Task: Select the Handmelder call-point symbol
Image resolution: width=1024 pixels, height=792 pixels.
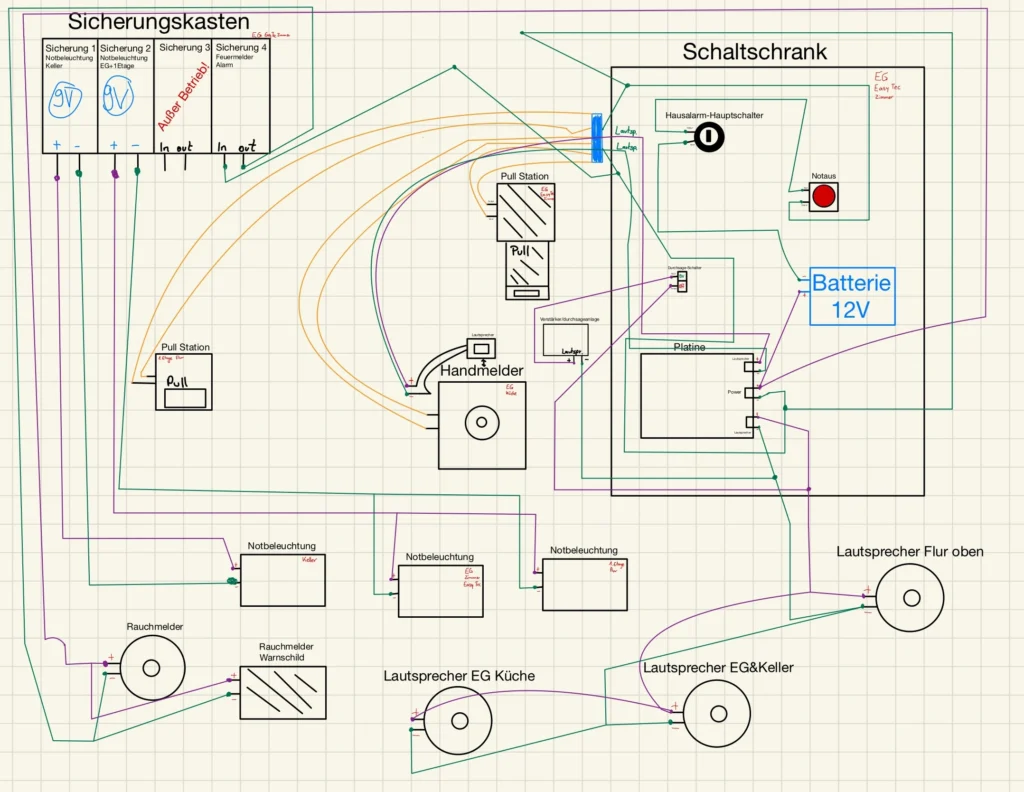Action: coord(481,423)
